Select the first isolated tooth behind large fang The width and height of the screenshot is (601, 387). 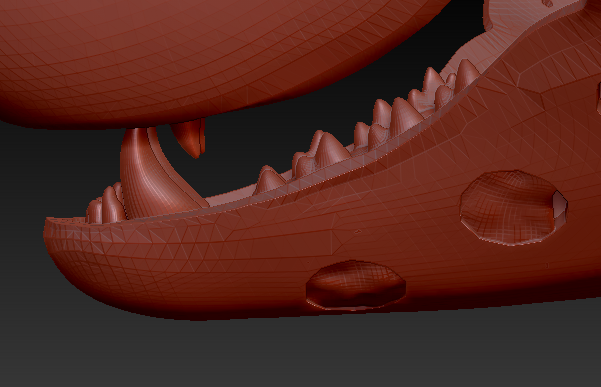click(269, 179)
